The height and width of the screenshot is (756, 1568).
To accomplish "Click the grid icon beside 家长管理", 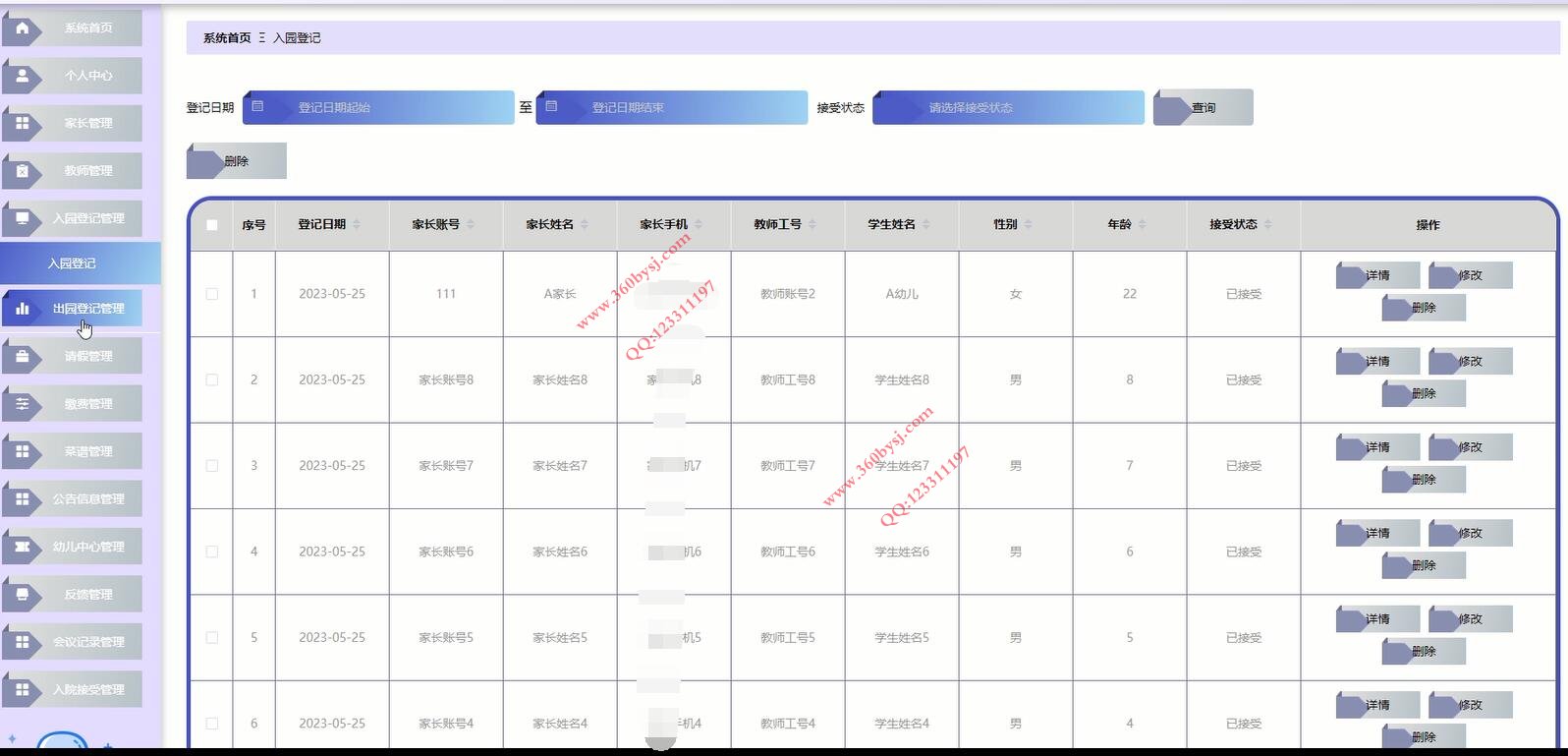I will click(x=22, y=123).
